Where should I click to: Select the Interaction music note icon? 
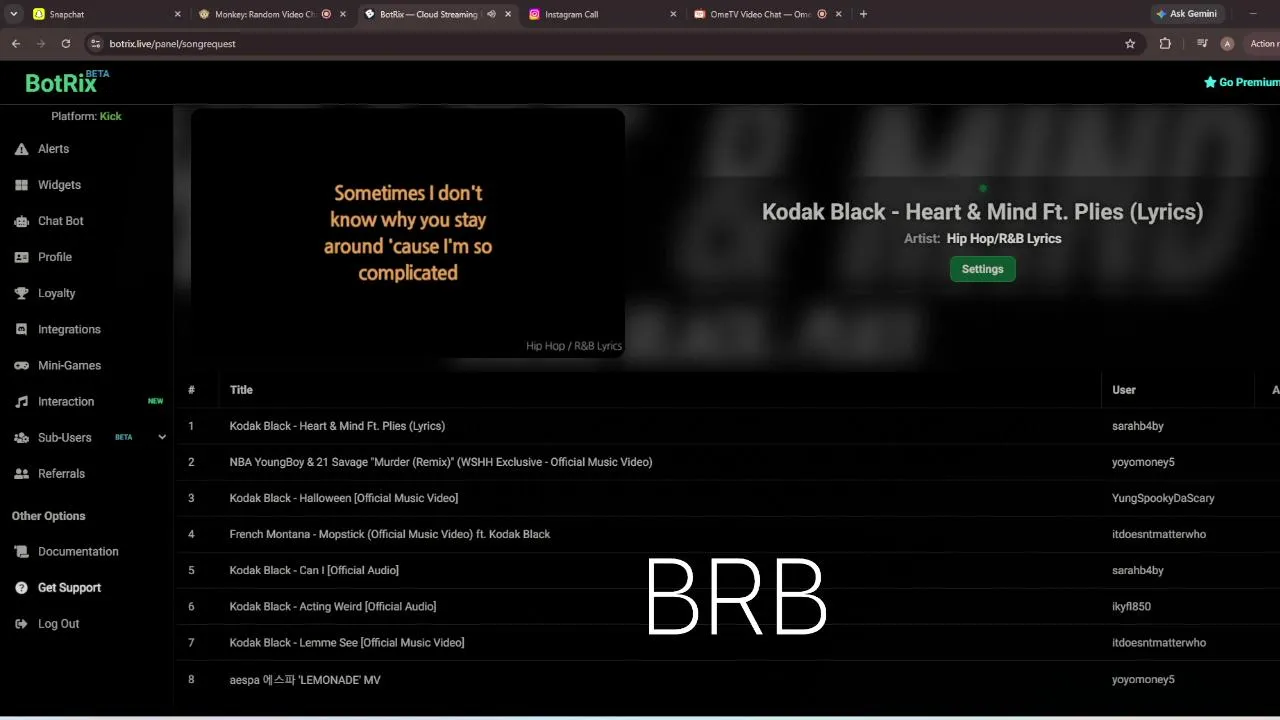coord(21,401)
